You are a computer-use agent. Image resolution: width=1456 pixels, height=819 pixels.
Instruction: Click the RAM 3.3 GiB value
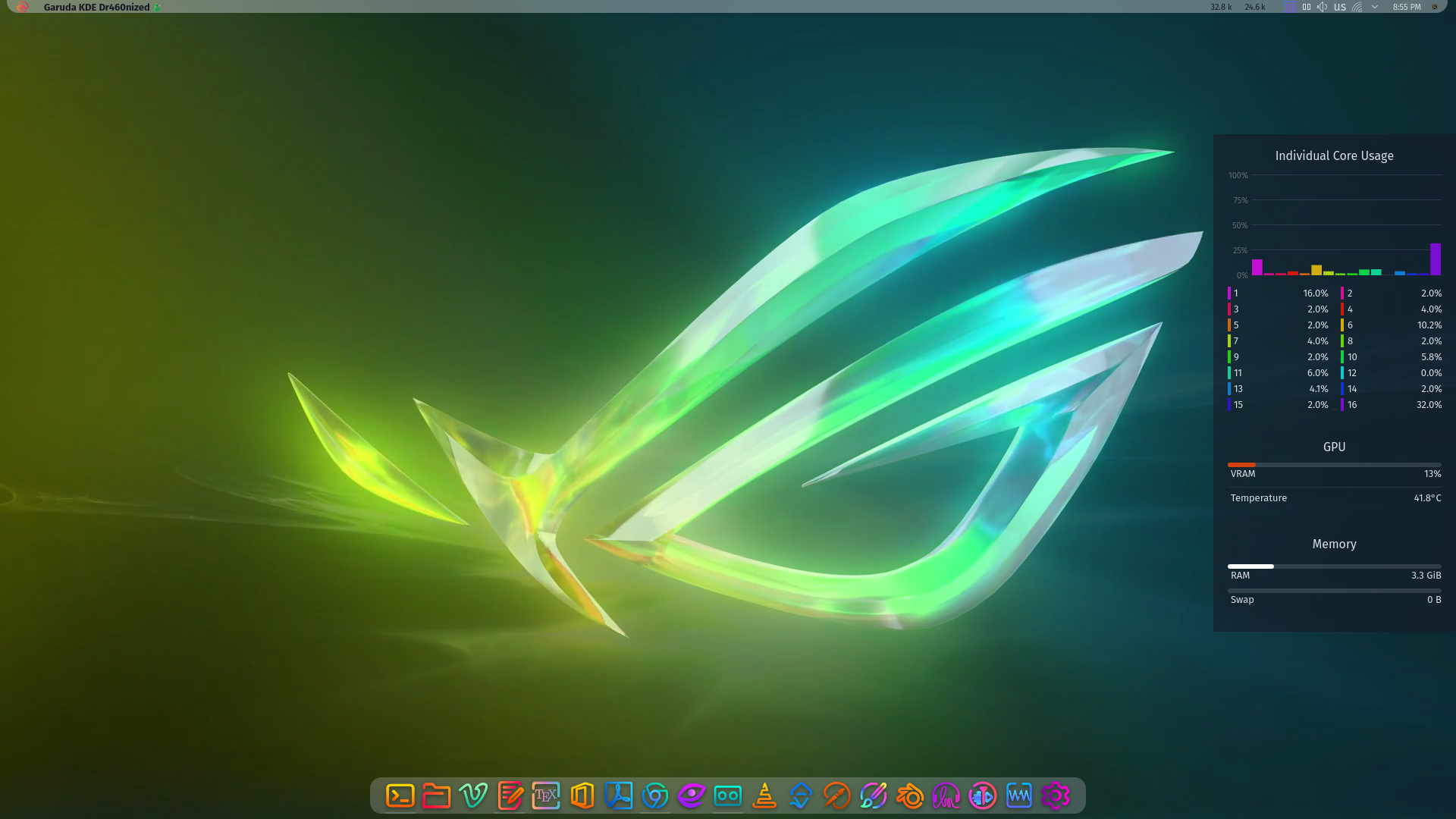(x=1426, y=575)
